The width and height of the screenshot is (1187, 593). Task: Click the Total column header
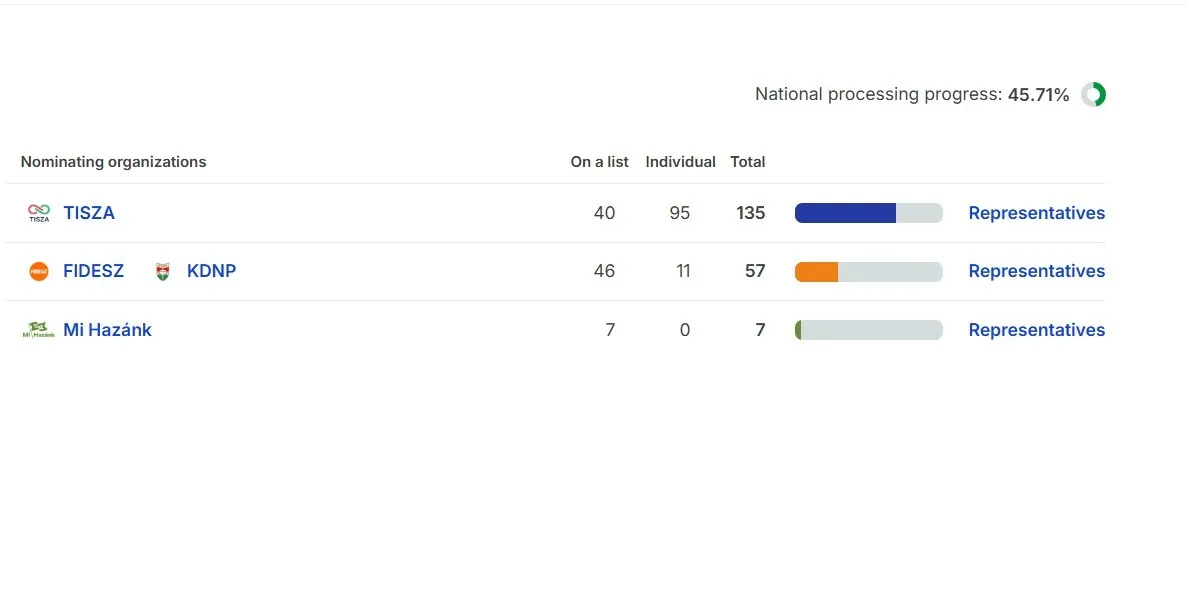click(747, 162)
